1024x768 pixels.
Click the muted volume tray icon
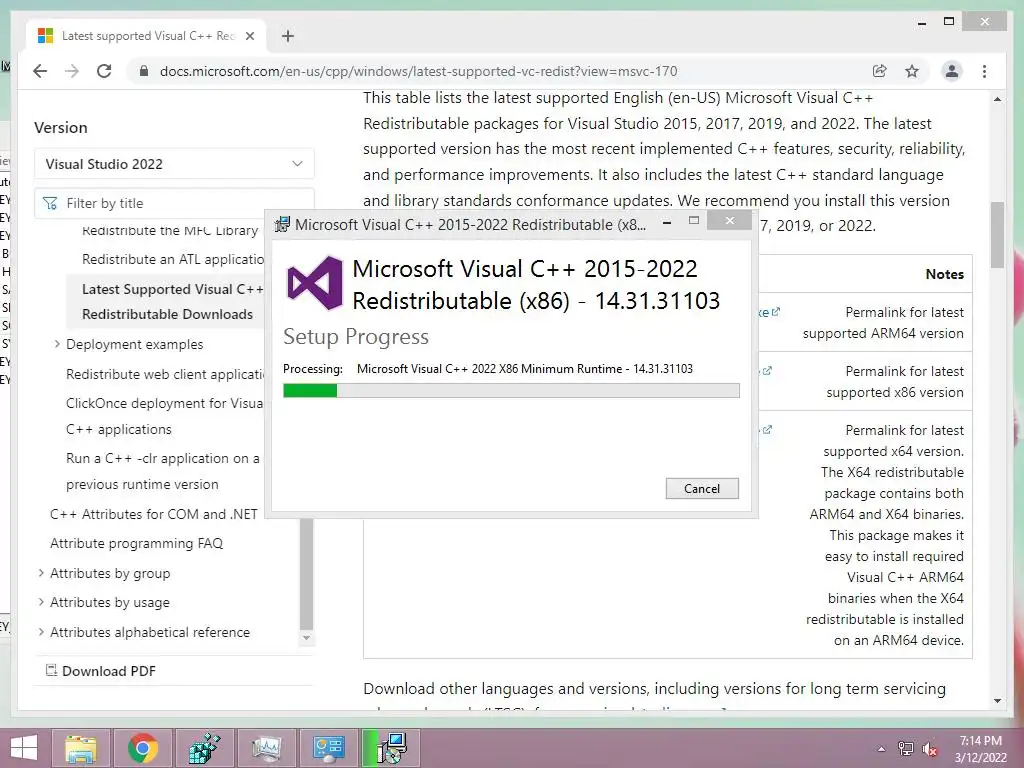pos(930,749)
